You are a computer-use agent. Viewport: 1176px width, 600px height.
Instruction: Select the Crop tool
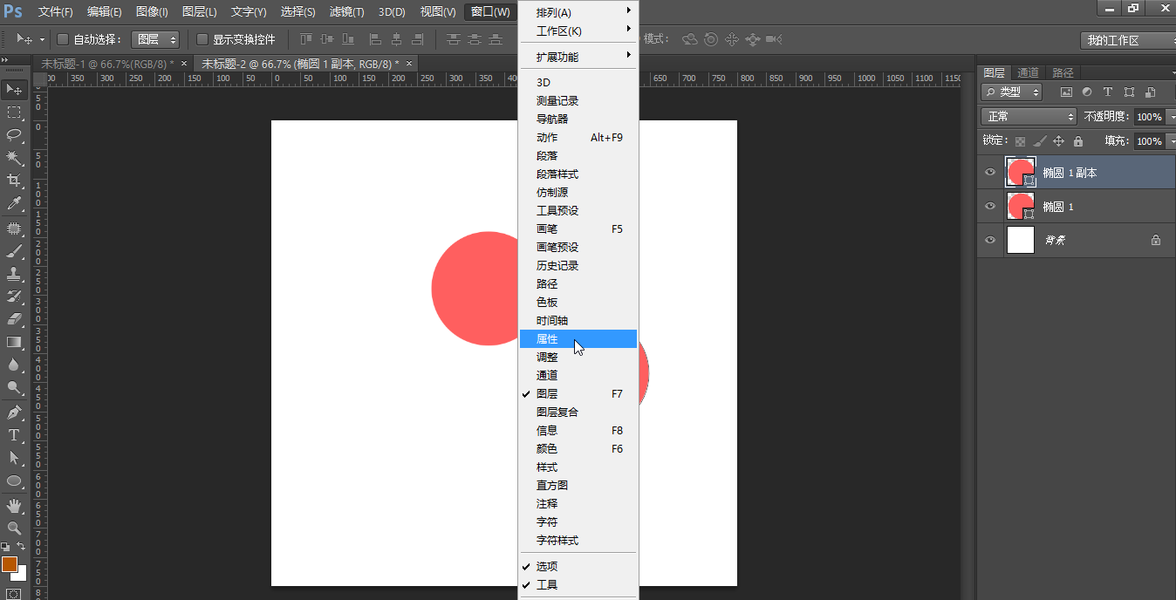[x=14, y=180]
